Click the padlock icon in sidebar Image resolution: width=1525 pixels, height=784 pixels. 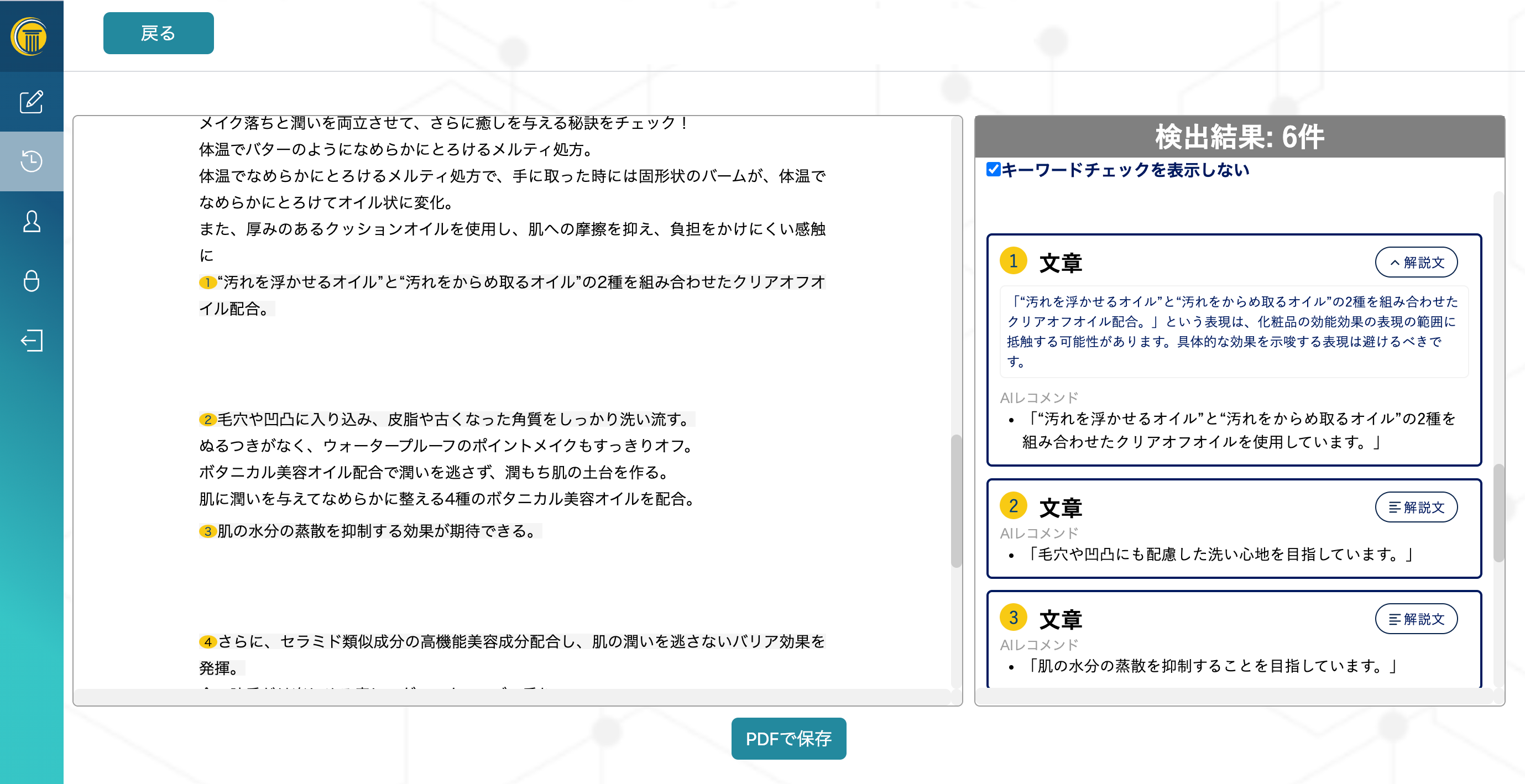32,281
